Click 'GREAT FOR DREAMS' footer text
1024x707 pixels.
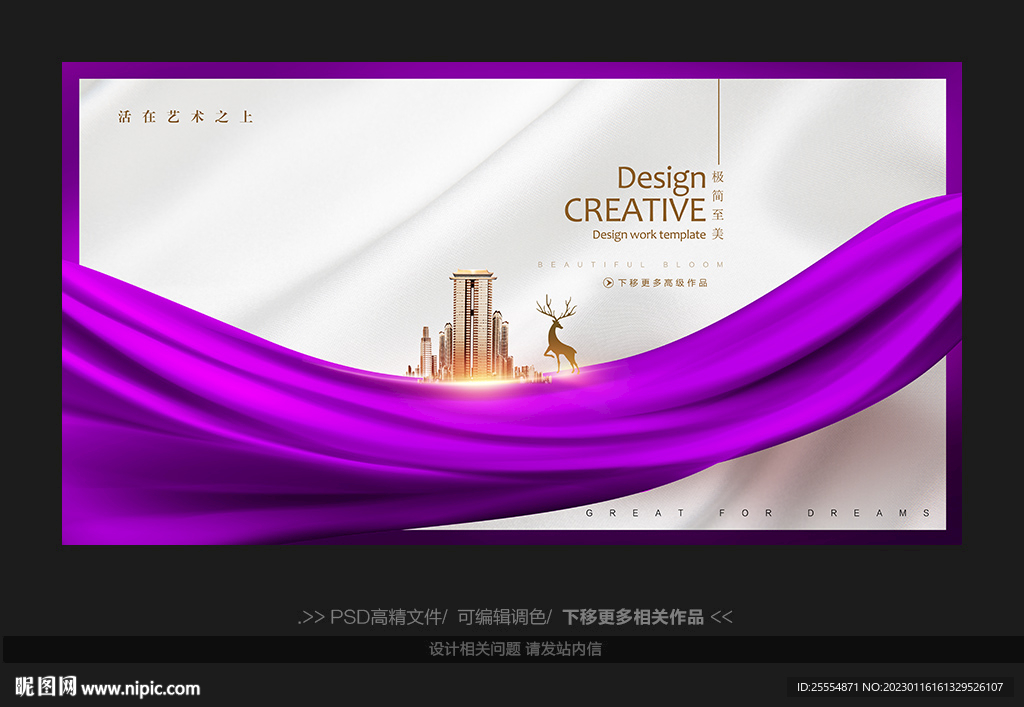point(758,513)
